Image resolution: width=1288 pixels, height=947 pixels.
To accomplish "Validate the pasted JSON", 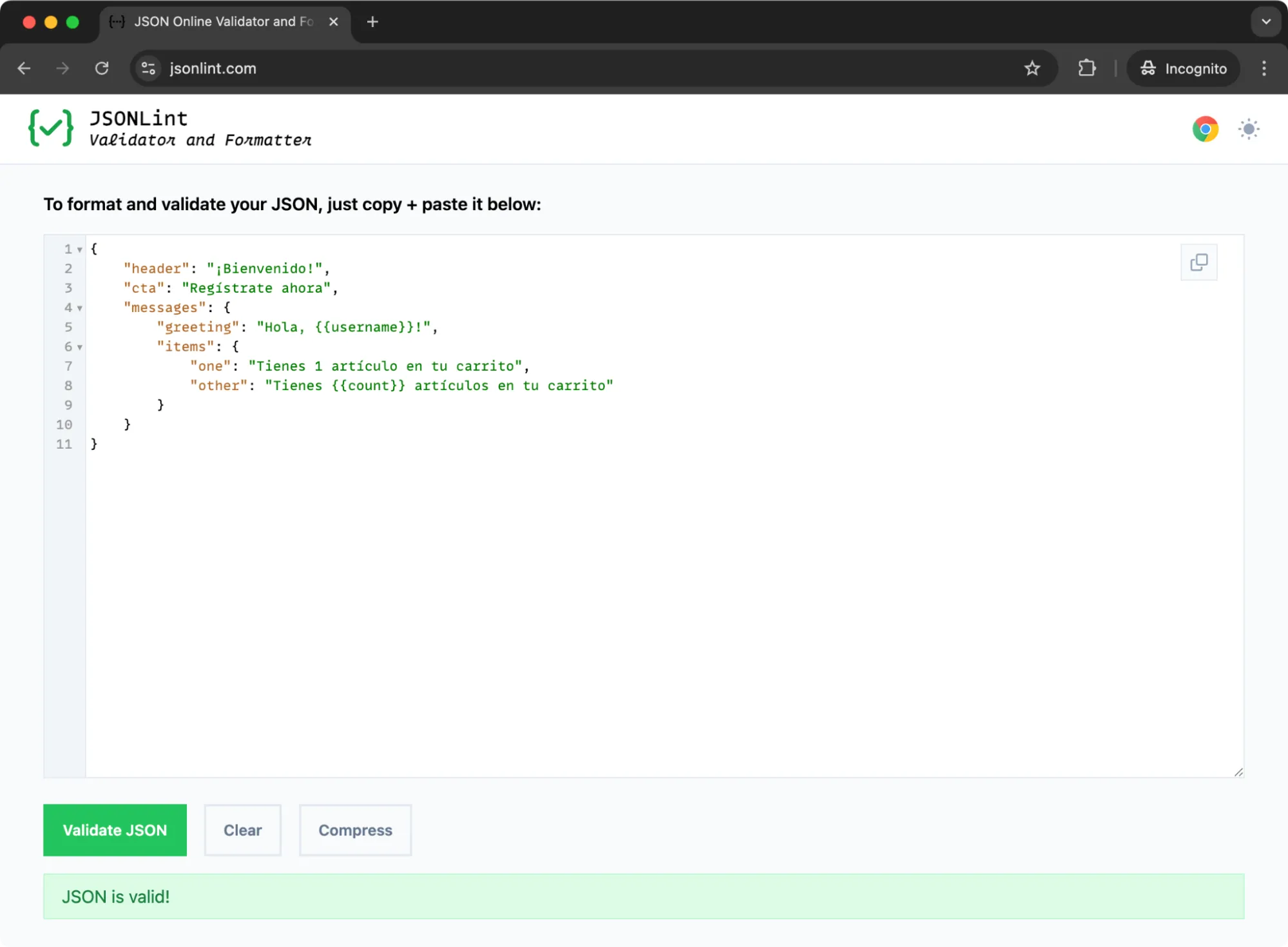I will click(x=114, y=830).
